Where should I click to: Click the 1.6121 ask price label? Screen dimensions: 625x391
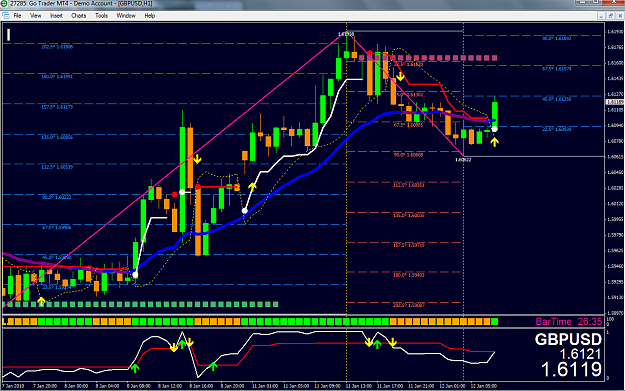(x=580, y=354)
